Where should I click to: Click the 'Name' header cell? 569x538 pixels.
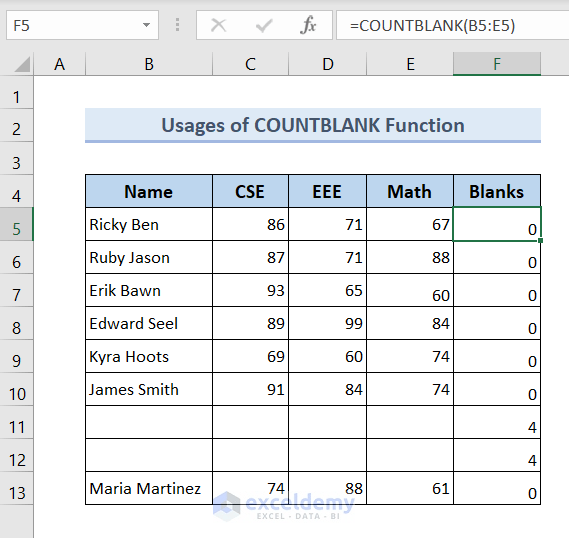click(x=149, y=191)
